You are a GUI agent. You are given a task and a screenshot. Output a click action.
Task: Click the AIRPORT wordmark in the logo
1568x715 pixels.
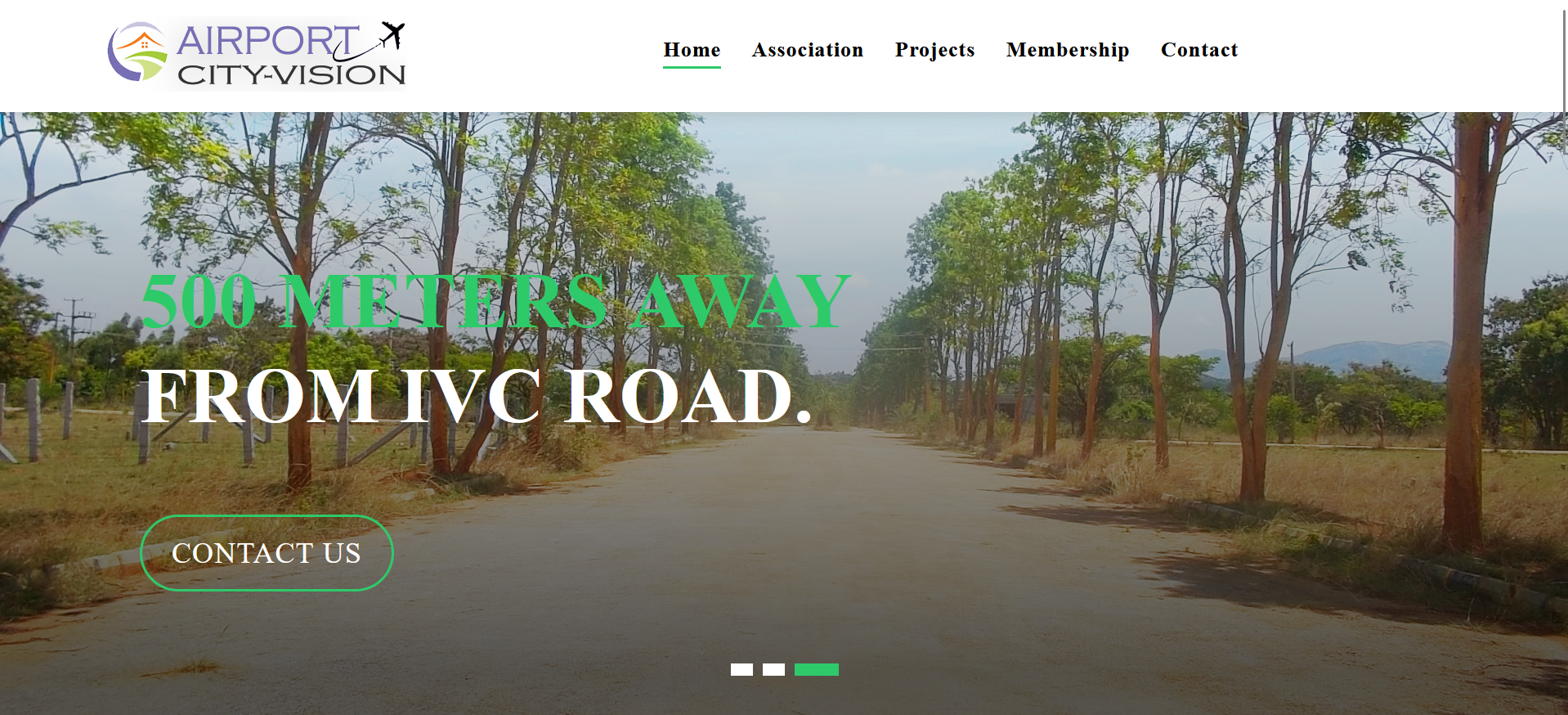coord(267,40)
